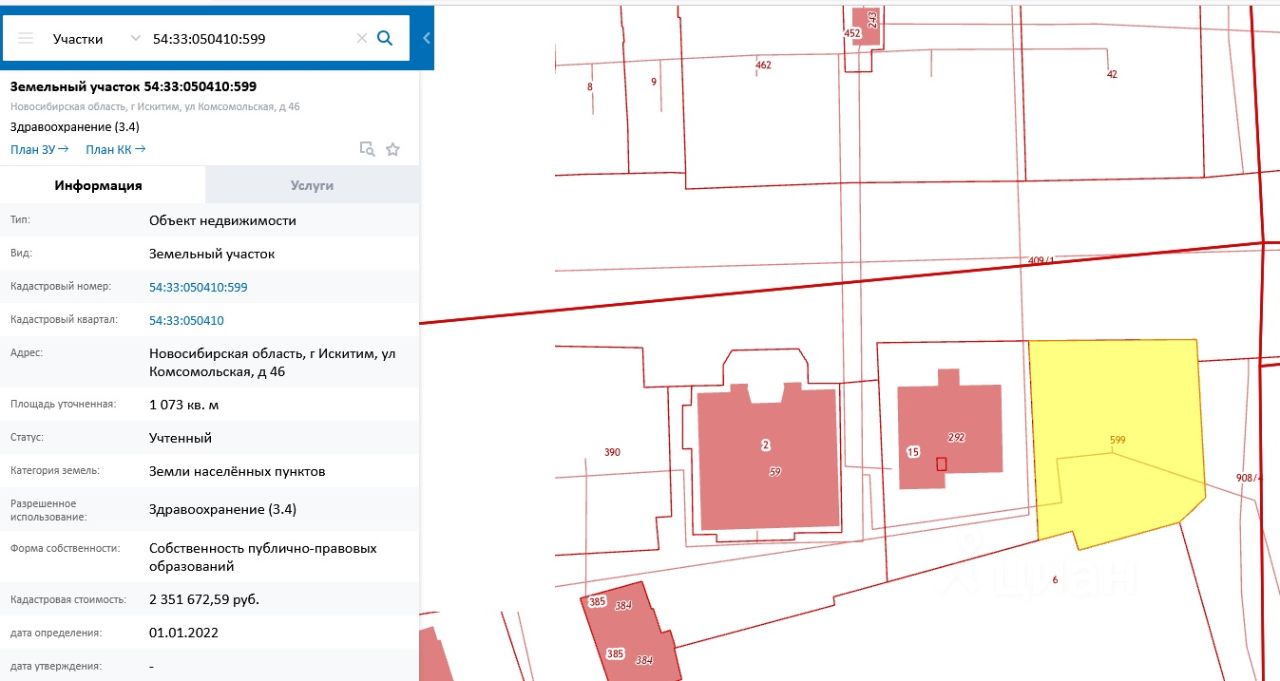Click cadastral number link 54:33:050410:599
Screen dimensions: 1280x681
click(x=198, y=287)
